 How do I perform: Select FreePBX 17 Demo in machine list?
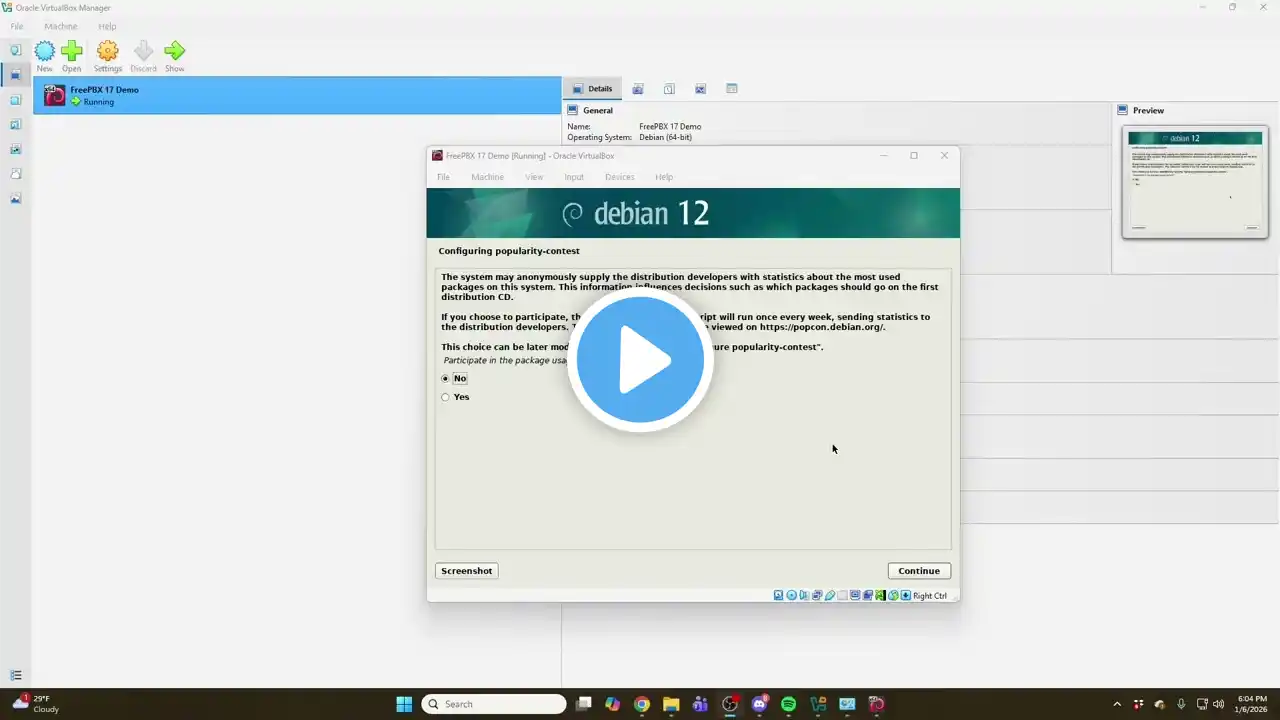pos(297,96)
